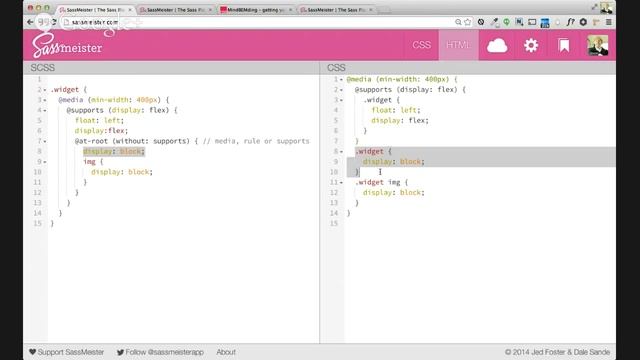
Task: Click the f? fonts extension icon
Action: tap(570, 22)
